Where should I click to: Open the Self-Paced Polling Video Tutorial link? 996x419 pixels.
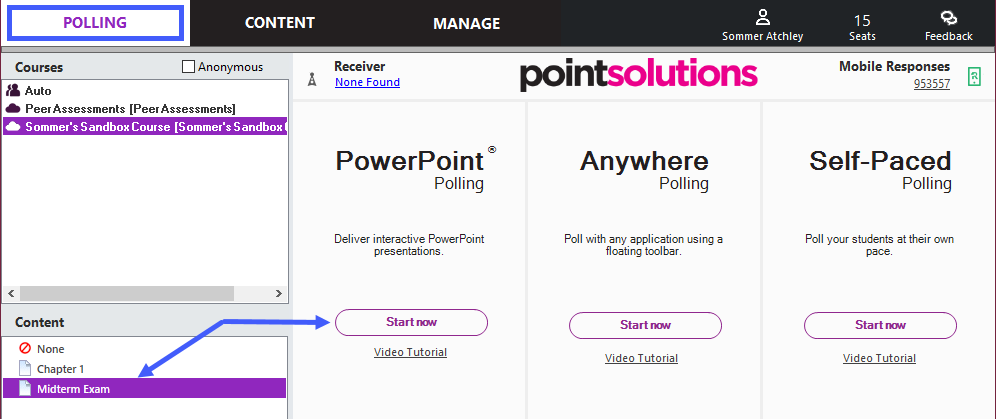(879, 358)
